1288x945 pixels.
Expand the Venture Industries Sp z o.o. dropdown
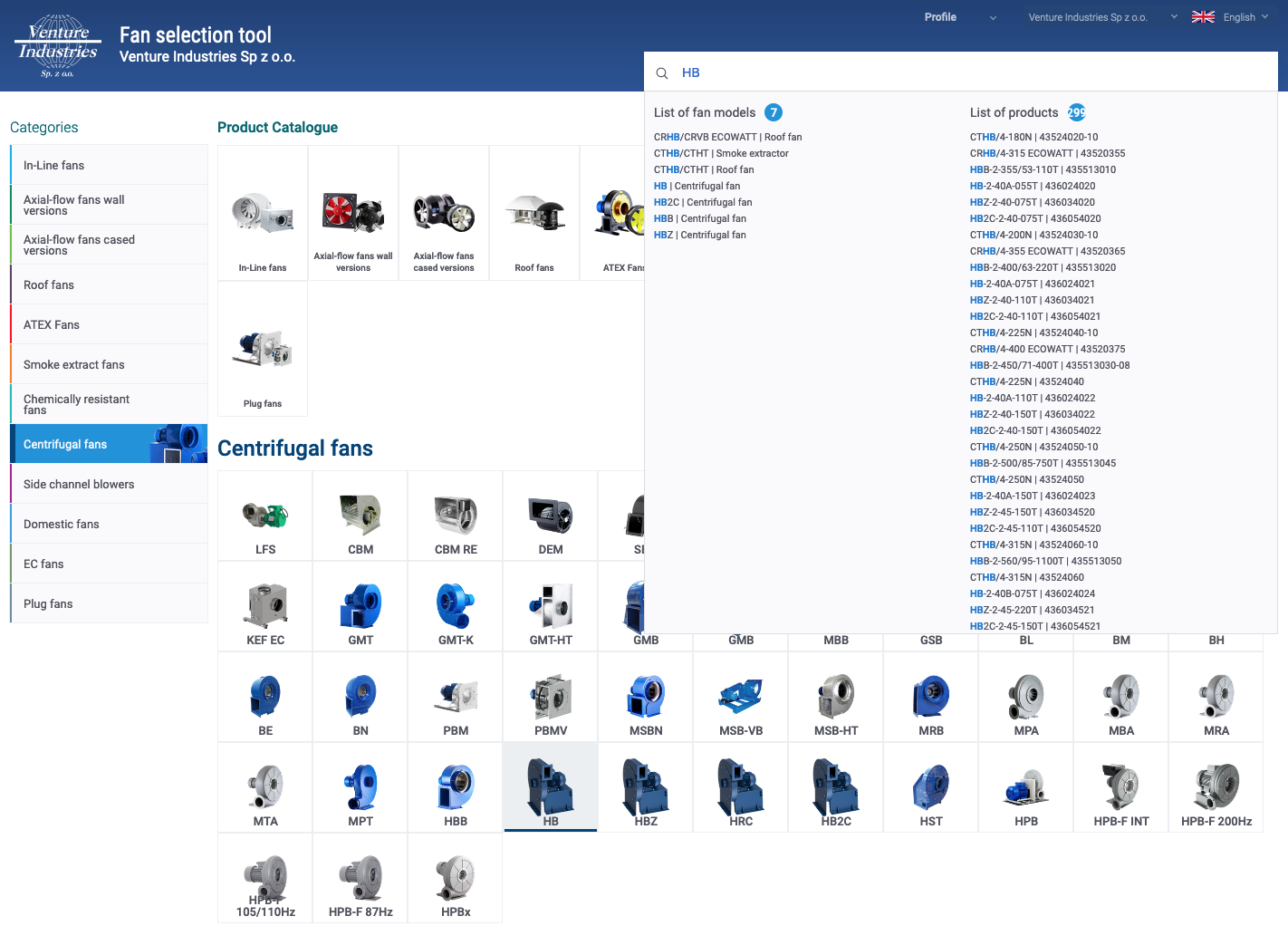pyautogui.click(x=1103, y=17)
